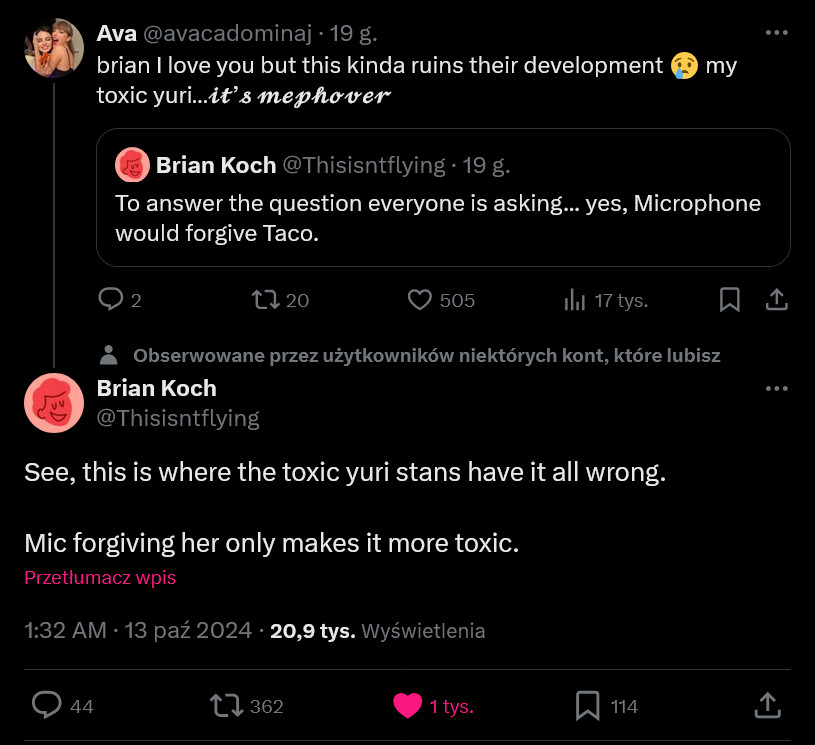Repost Brian Koch's tweet with 362 reposts
This screenshot has height=745, width=815.
pyautogui.click(x=227, y=706)
